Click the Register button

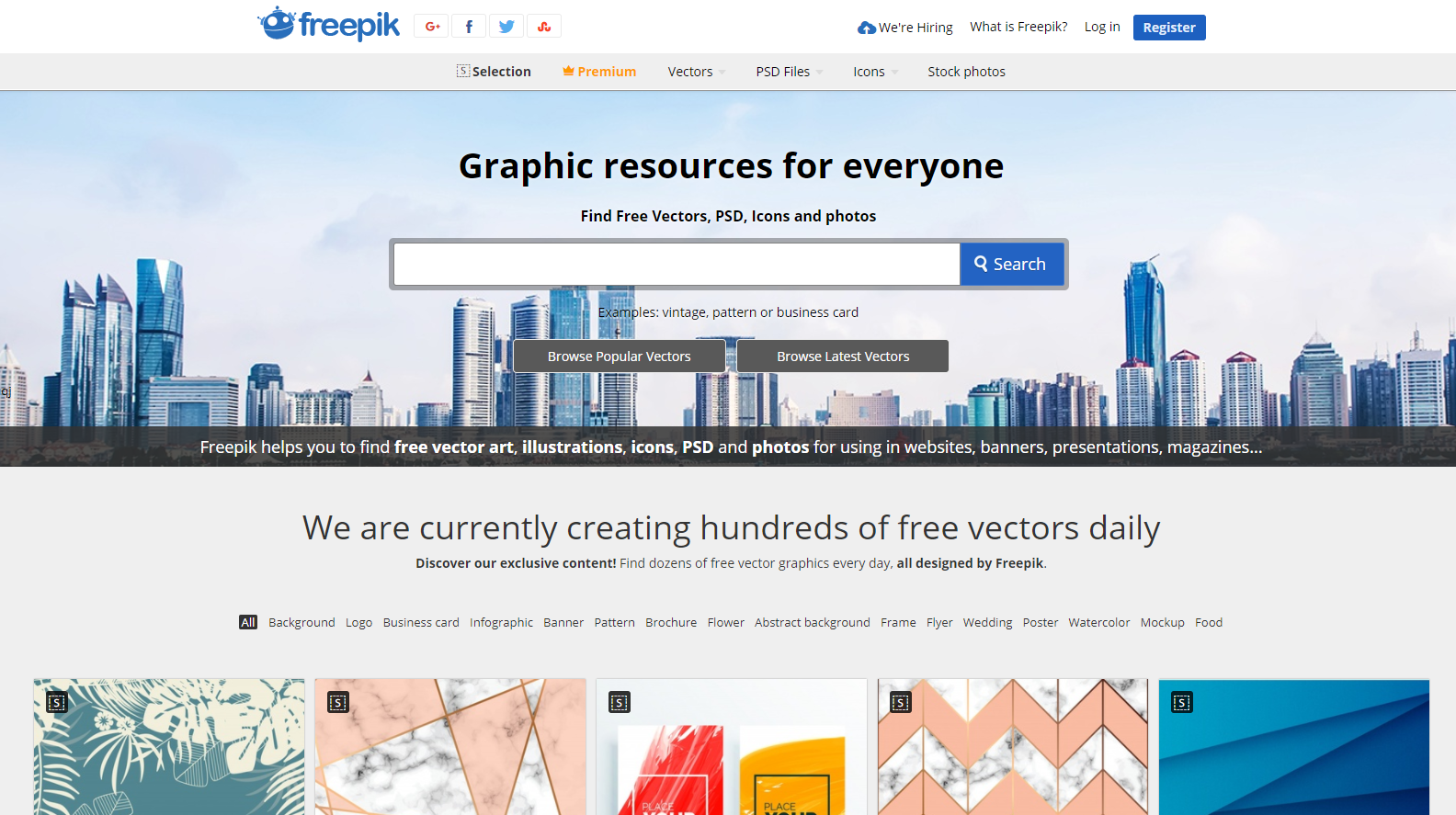click(1169, 28)
